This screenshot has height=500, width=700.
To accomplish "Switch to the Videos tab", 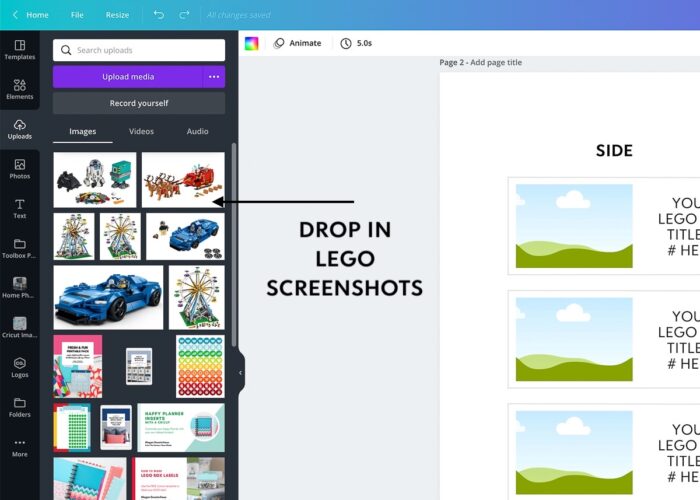I will (x=142, y=132).
